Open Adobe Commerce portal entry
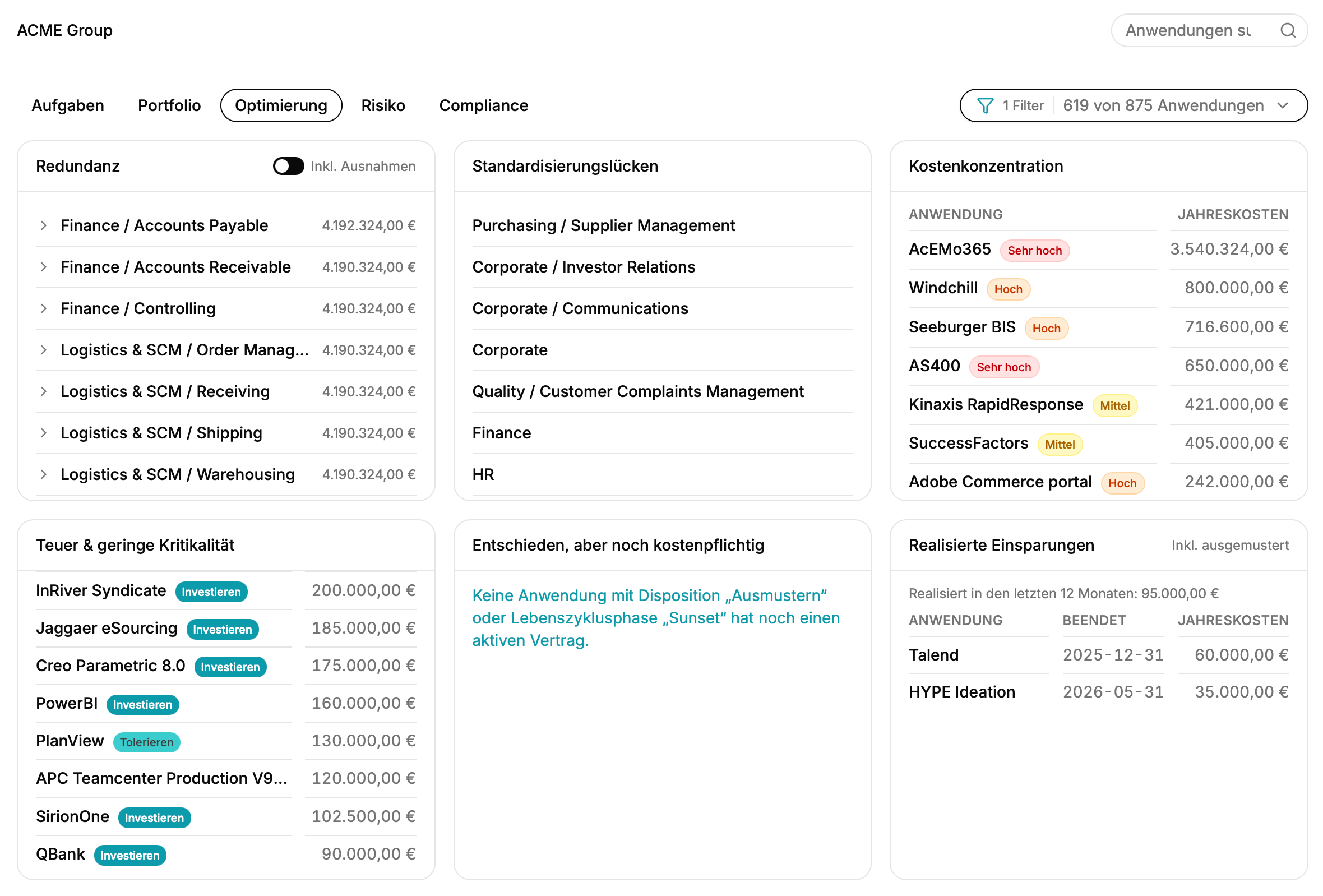1323x896 pixels. [1000, 482]
